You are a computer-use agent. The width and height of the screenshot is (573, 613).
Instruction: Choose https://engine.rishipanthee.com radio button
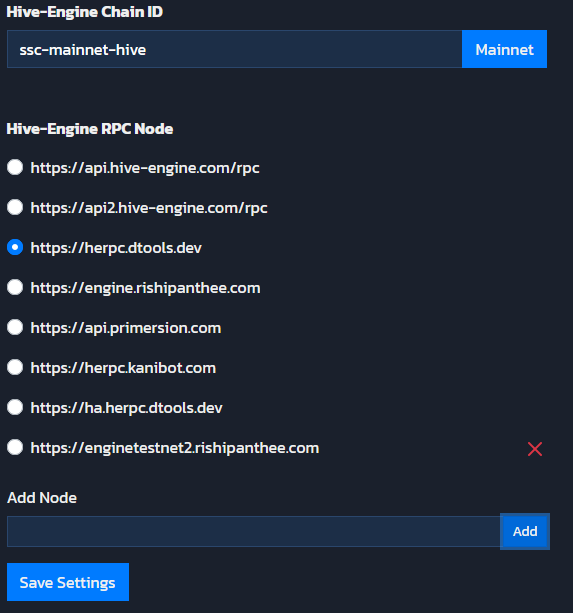pyautogui.click(x=15, y=287)
